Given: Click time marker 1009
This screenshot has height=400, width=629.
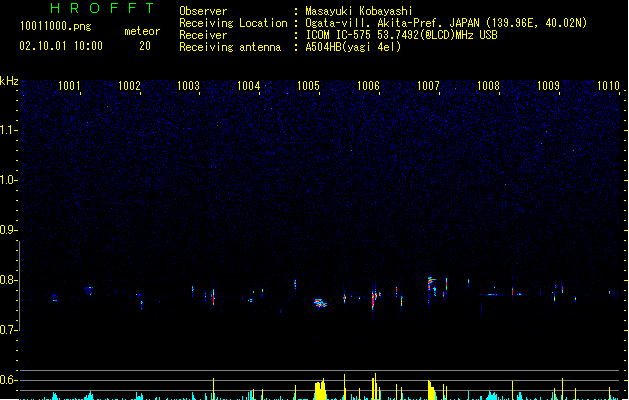Looking at the screenshot, I should [x=548, y=86].
